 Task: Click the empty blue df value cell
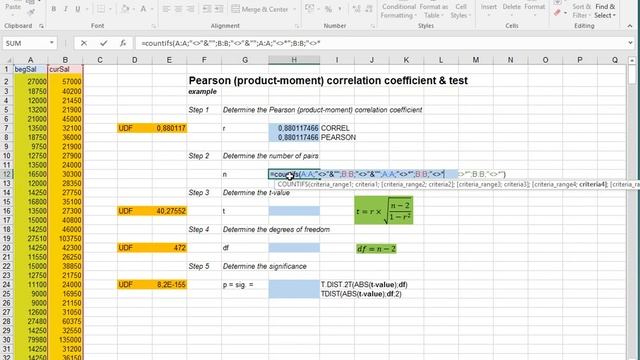click(x=294, y=248)
